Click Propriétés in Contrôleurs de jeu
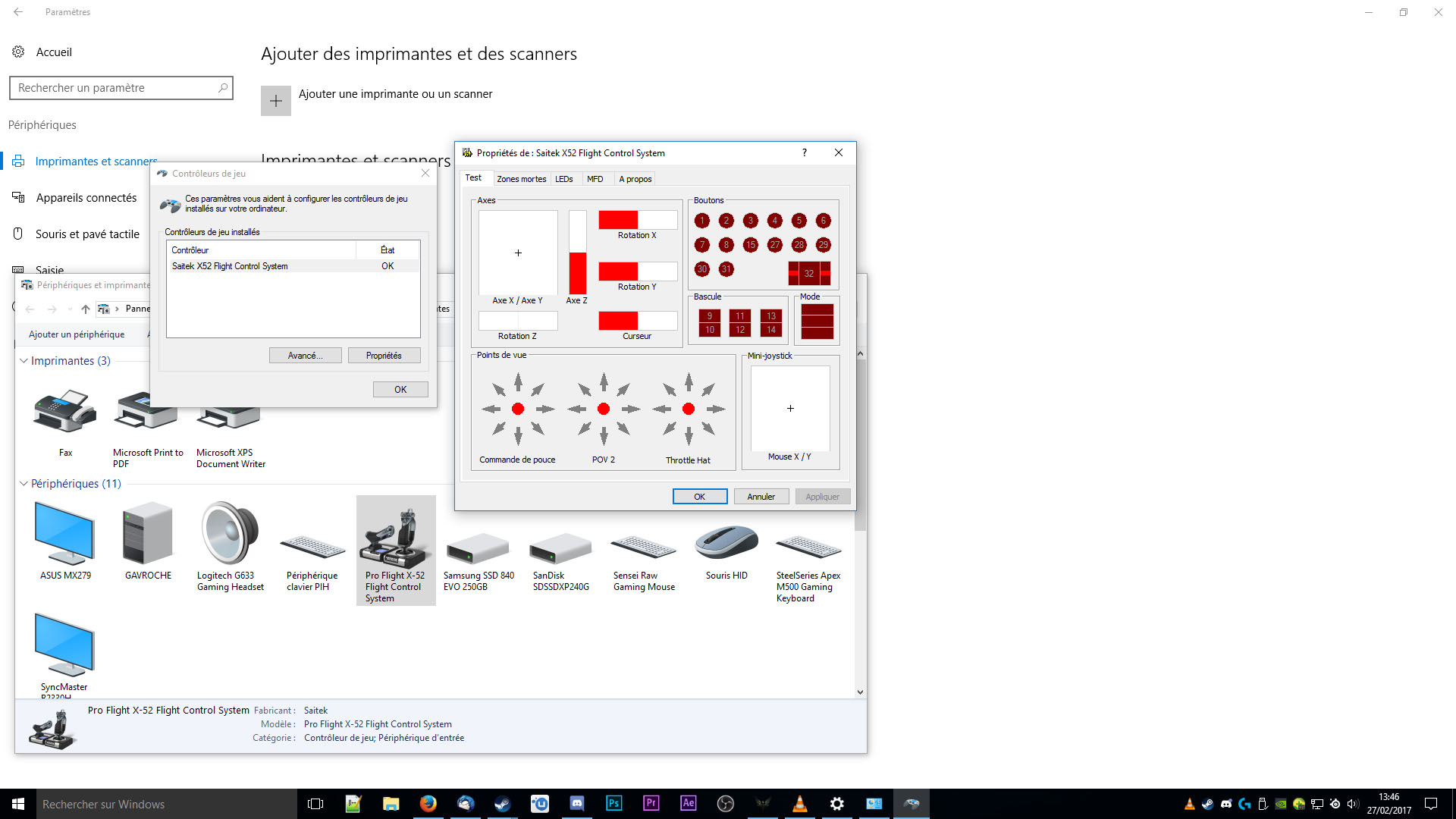The height and width of the screenshot is (819, 1456). 384,356
